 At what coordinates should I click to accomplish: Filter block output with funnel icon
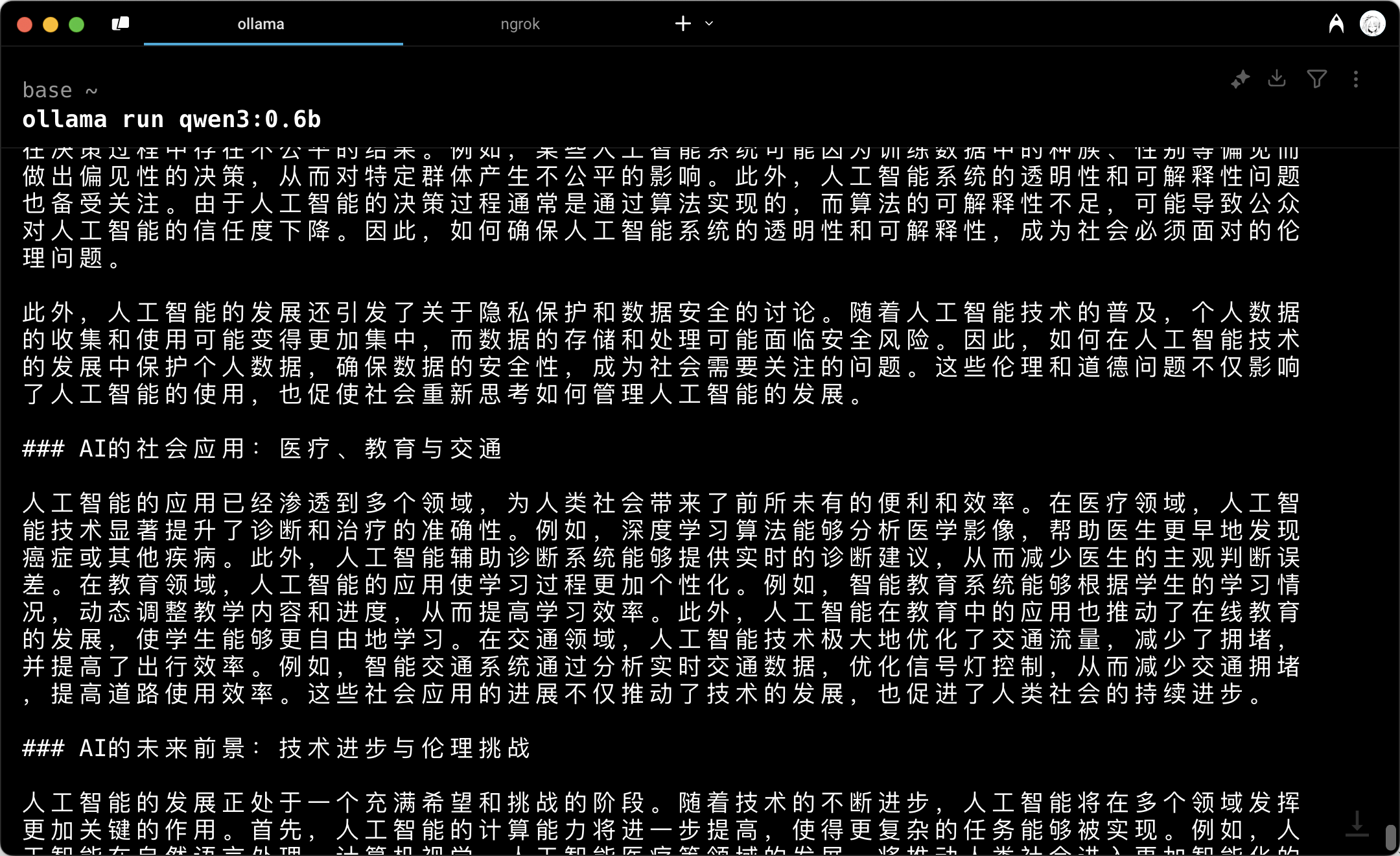[x=1316, y=79]
